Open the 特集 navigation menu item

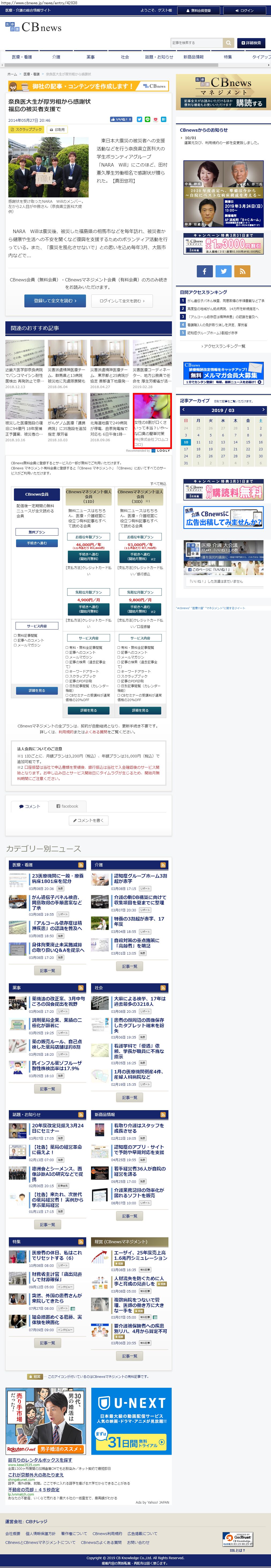click(228, 57)
